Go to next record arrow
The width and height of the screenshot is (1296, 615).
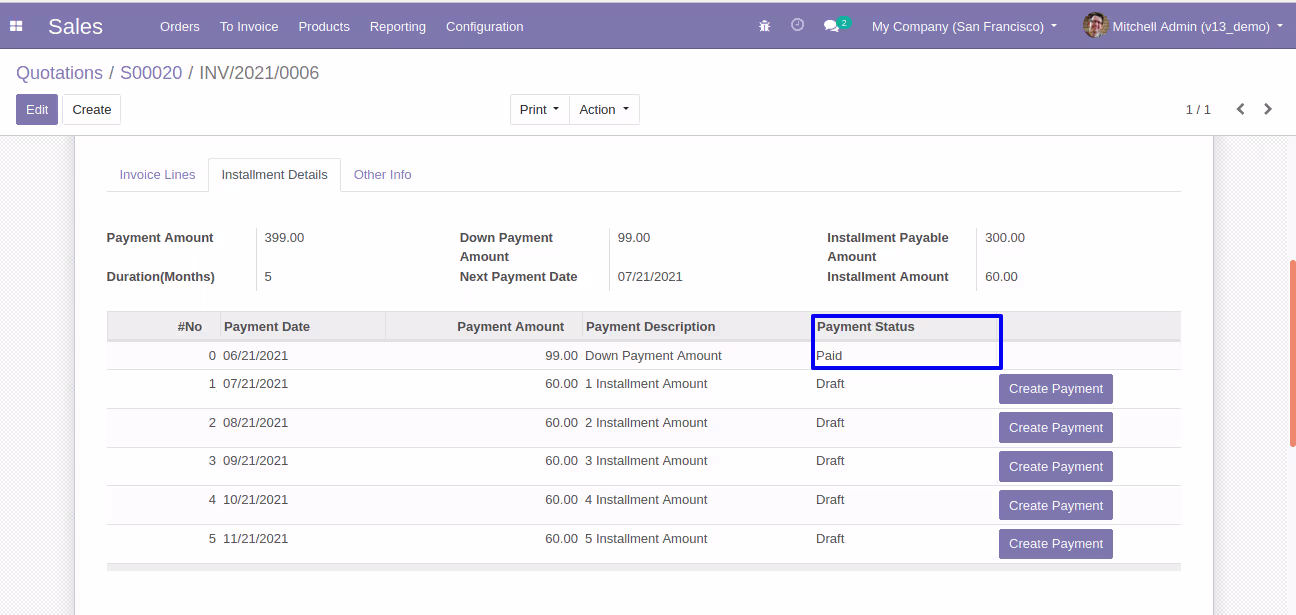pyautogui.click(x=1268, y=109)
